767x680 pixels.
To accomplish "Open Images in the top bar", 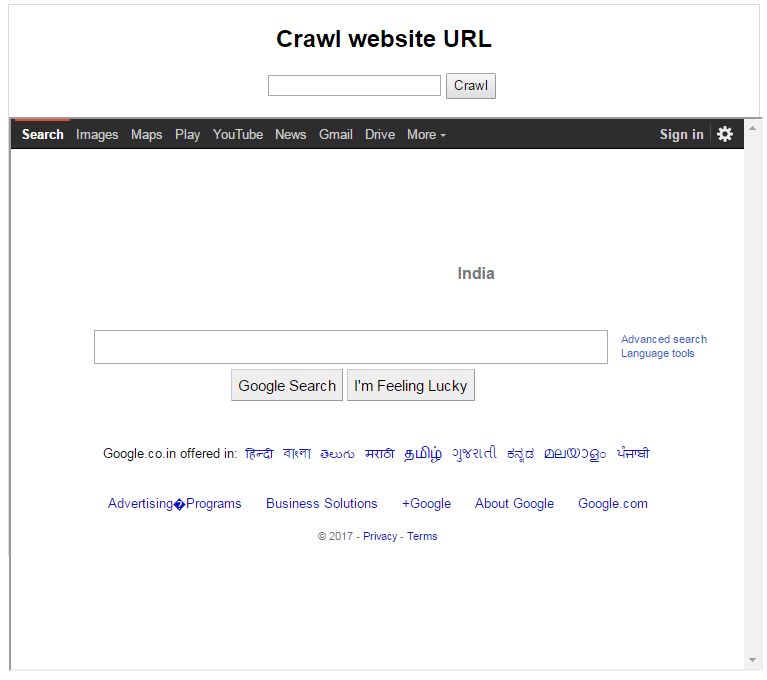I will 97,134.
